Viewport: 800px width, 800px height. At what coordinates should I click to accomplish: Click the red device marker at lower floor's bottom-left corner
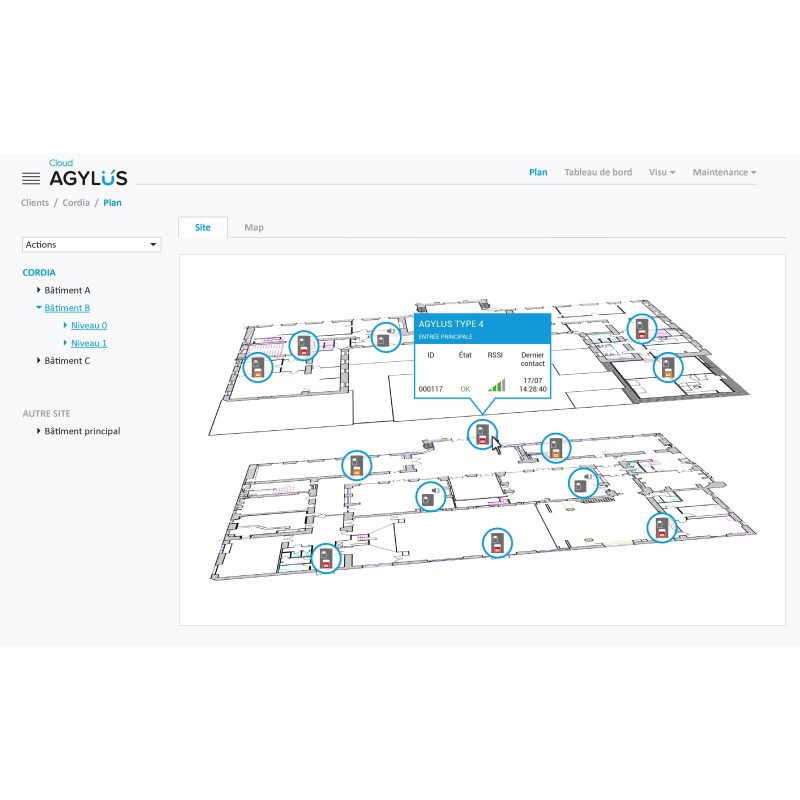[x=325, y=560]
